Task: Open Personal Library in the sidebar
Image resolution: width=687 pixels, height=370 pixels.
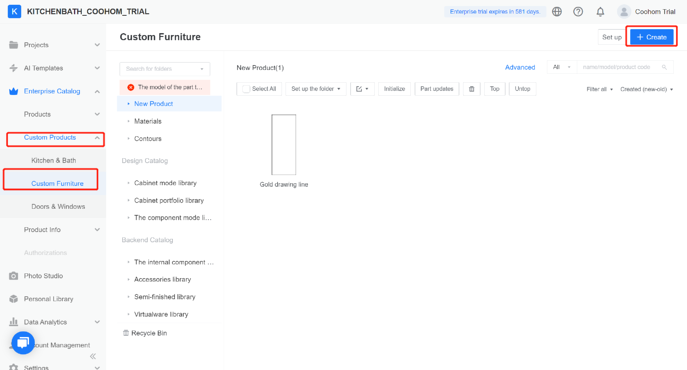Action: click(x=49, y=299)
